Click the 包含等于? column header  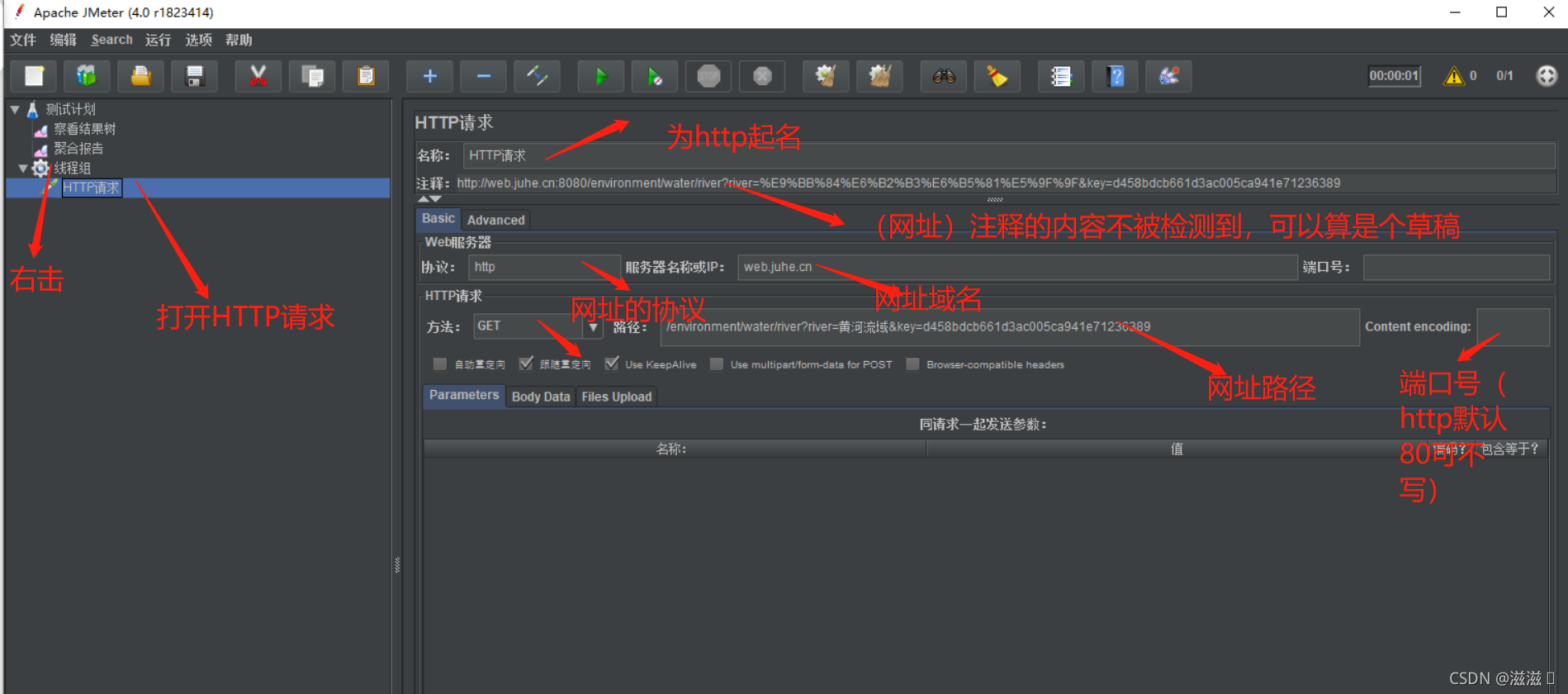pos(1509,449)
